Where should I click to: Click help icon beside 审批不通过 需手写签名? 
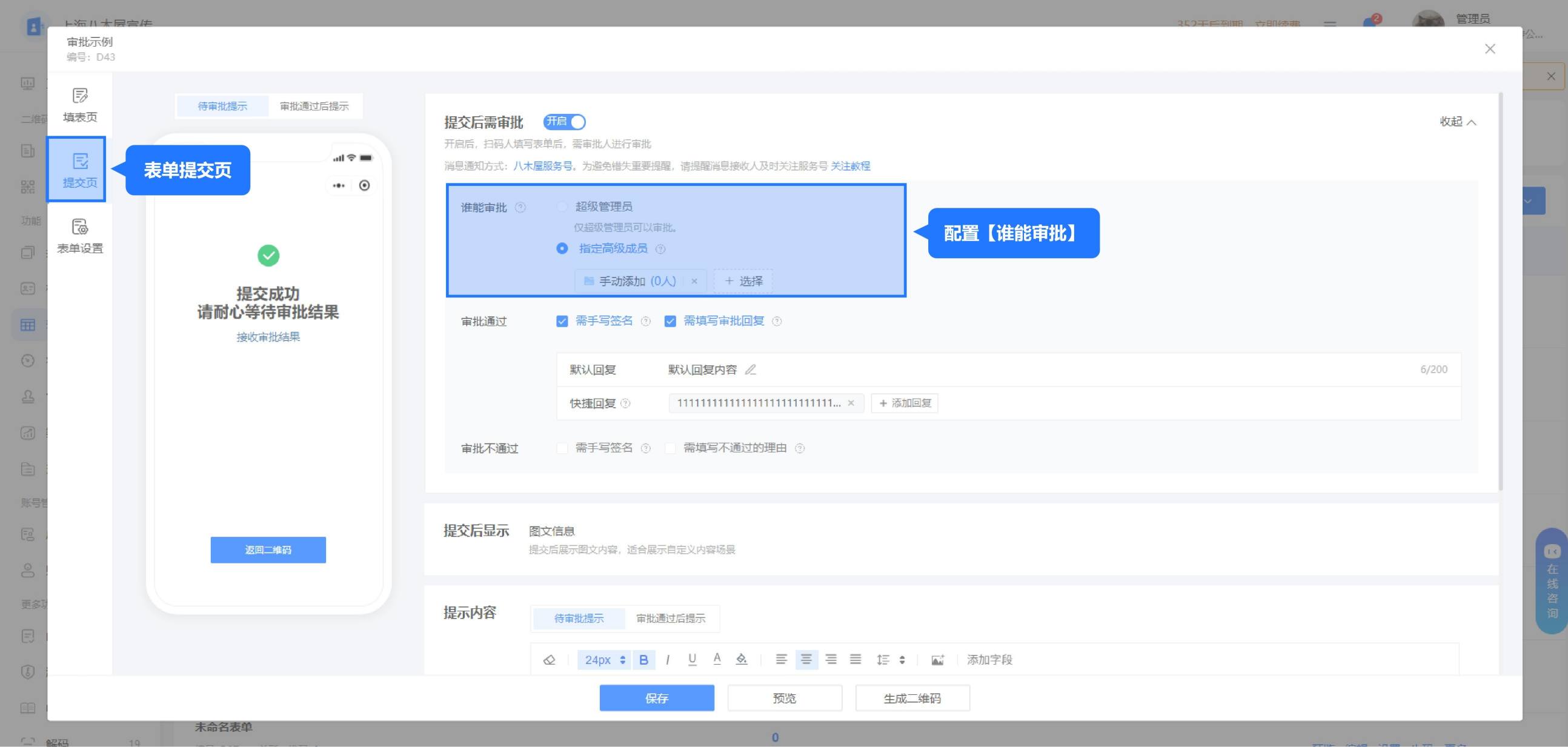pyautogui.click(x=646, y=449)
